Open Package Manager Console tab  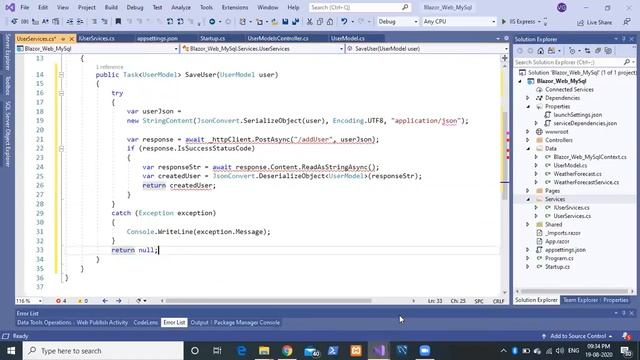[247, 322]
